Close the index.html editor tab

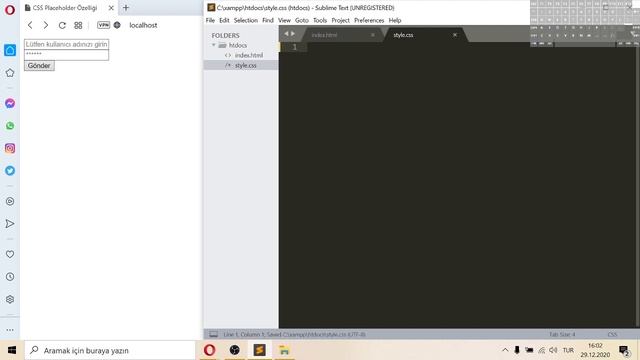(x=373, y=35)
